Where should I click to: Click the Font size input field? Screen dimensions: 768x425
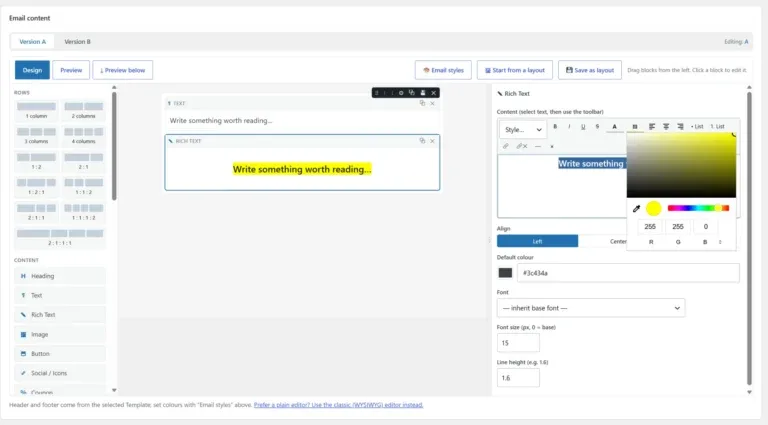click(518, 343)
